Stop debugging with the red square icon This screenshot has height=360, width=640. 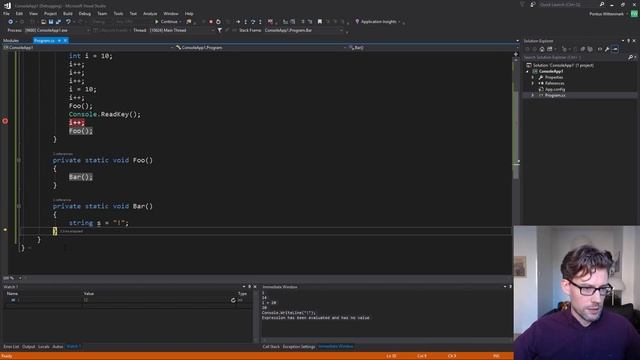[211, 22]
